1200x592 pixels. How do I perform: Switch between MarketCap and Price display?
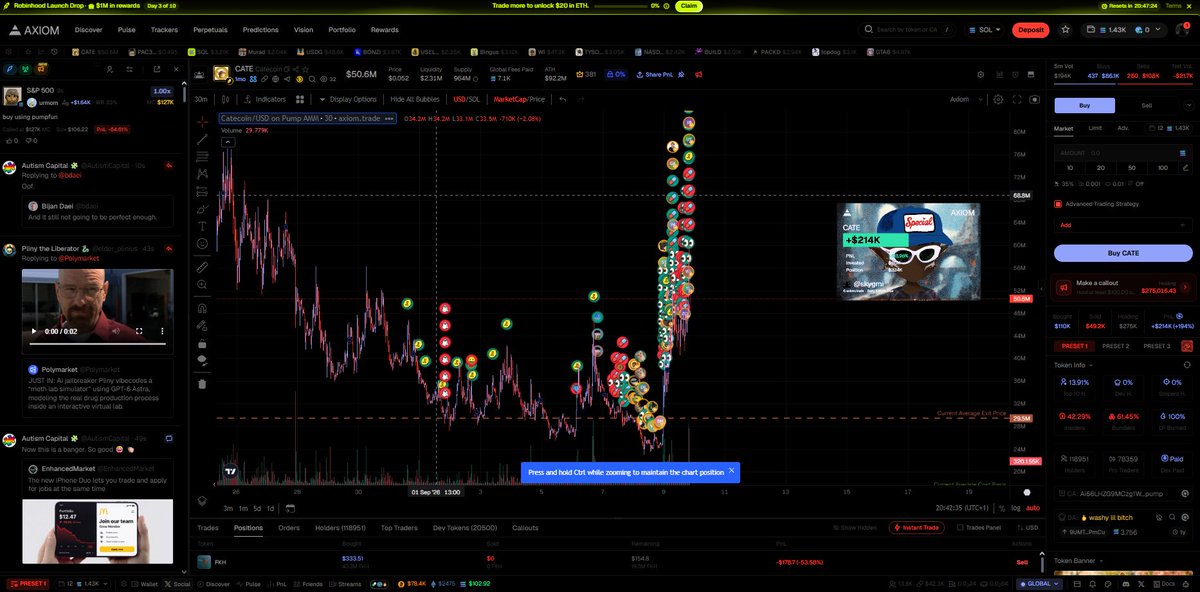click(519, 99)
